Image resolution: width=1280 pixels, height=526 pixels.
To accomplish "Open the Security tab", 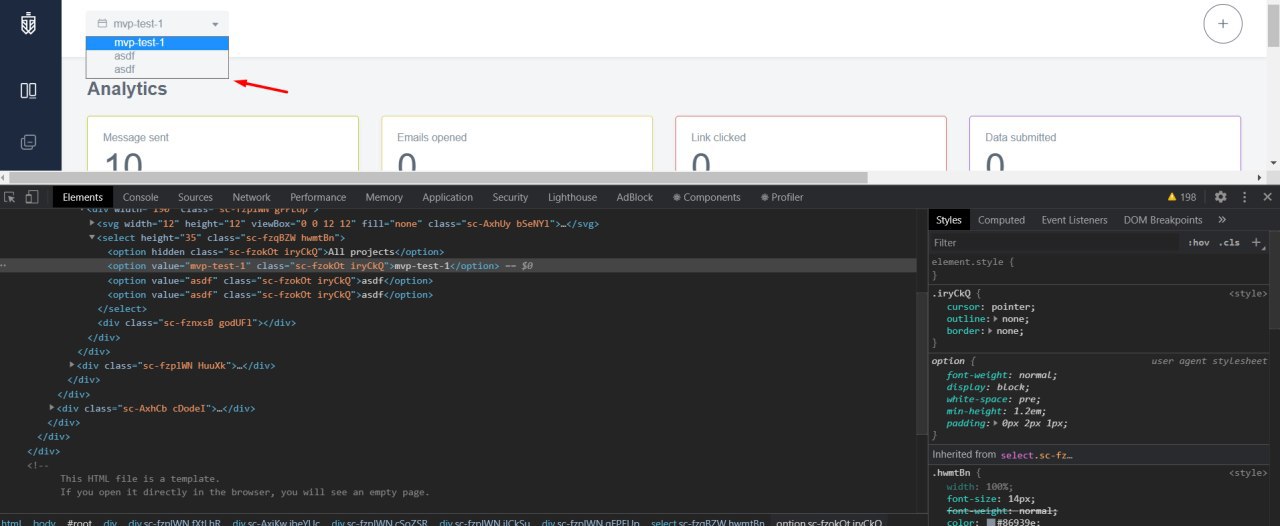I will (510, 197).
